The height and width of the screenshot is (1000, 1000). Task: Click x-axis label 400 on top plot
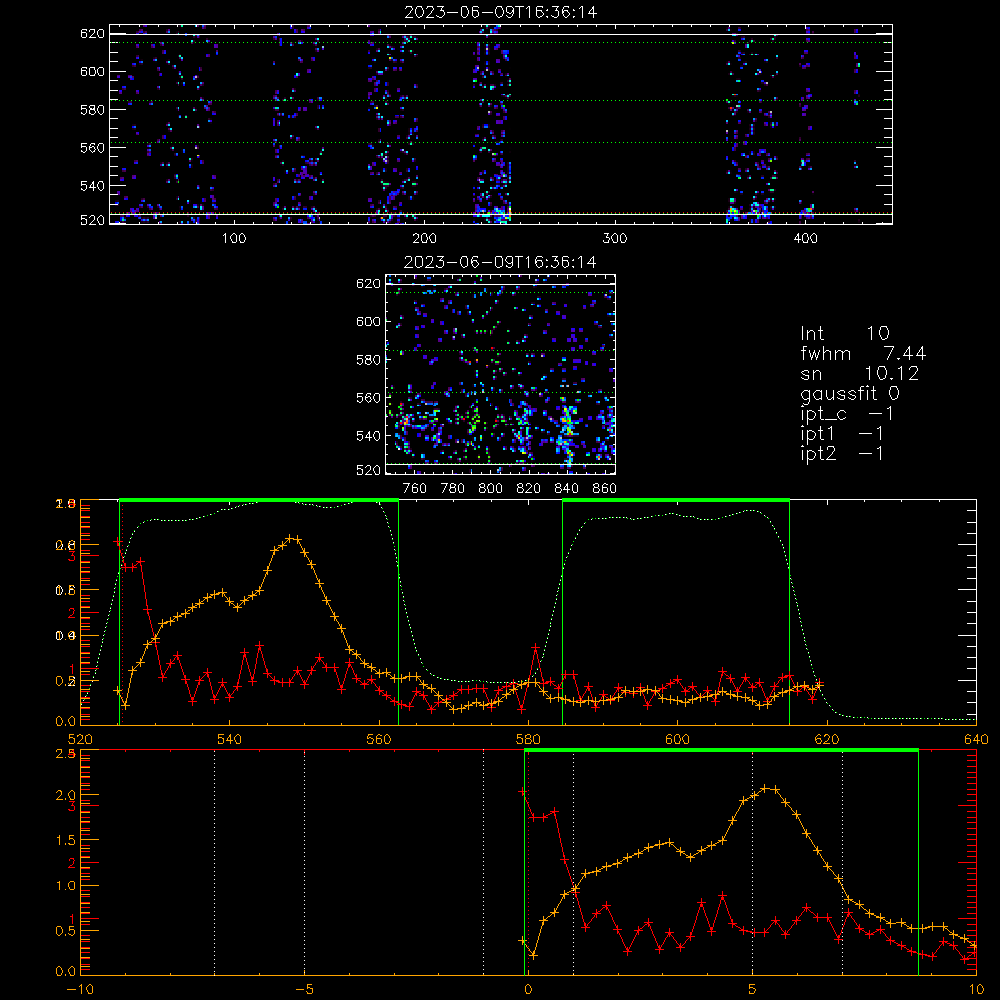[x=805, y=239]
